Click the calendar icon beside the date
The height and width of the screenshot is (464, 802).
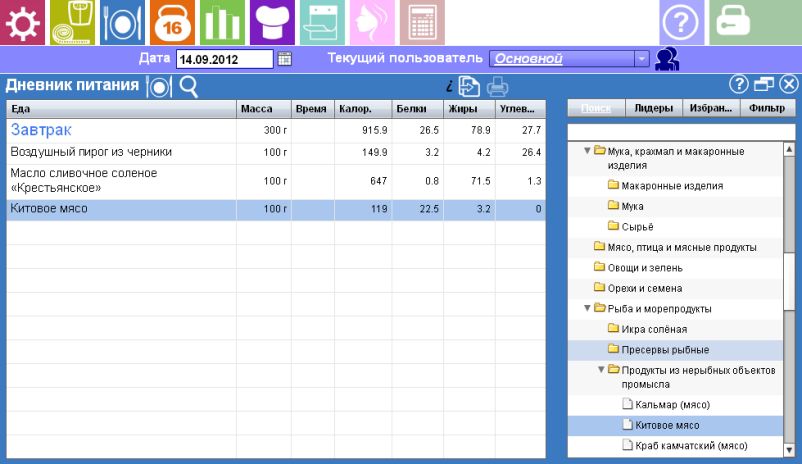pyautogui.click(x=285, y=59)
